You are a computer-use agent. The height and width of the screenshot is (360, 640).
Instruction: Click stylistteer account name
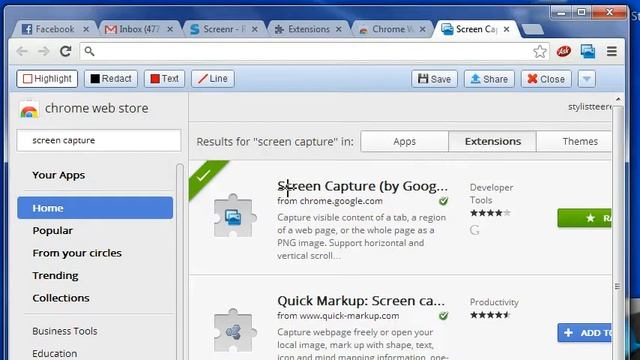tap(590, 107)
